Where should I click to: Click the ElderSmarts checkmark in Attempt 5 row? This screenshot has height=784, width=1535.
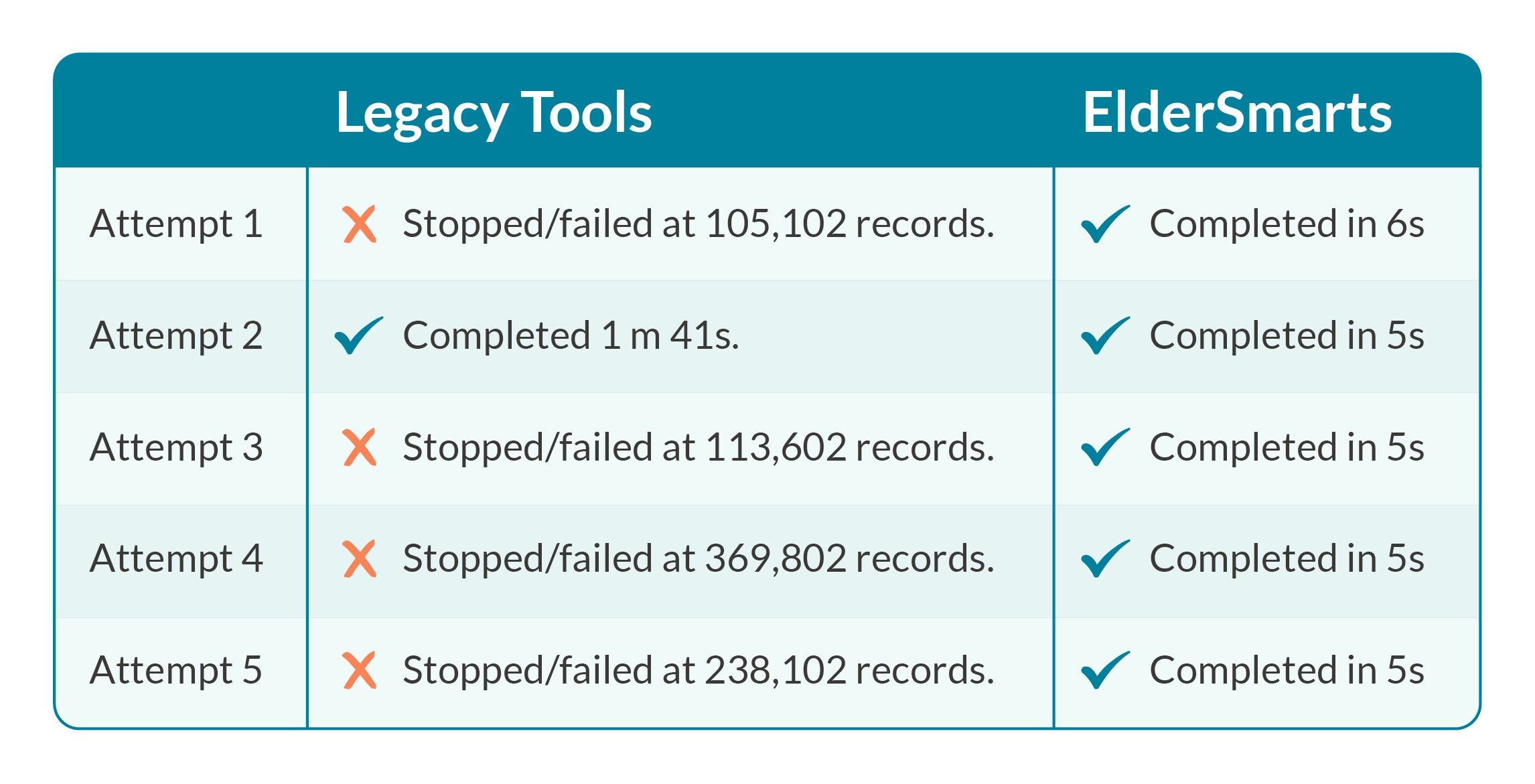[x=1106, y=670]
